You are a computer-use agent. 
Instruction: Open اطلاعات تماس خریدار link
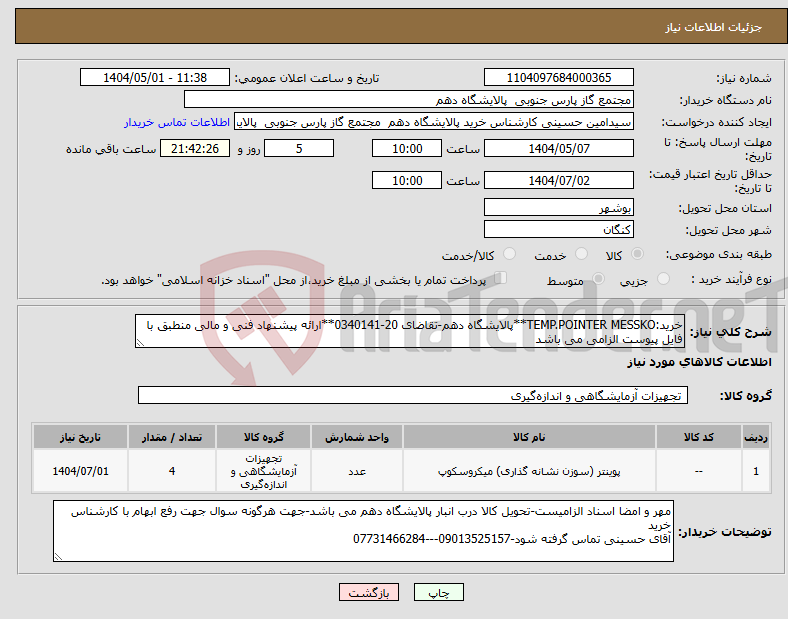(177, 122)
